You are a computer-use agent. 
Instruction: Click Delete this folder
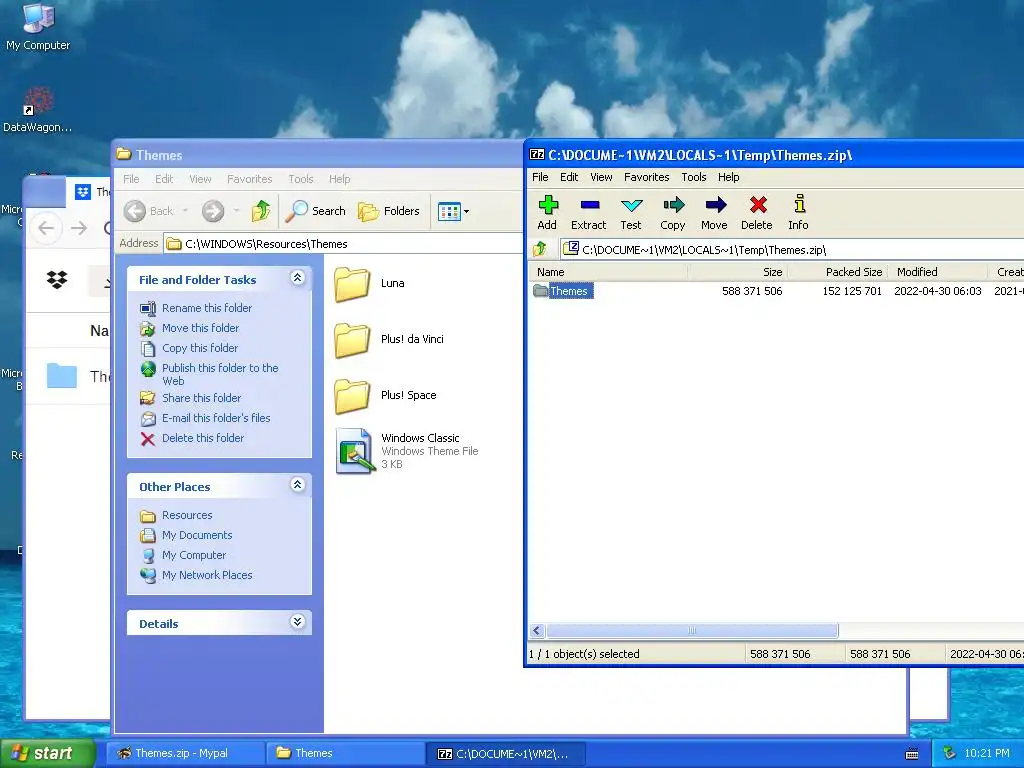click(x=203, y=438)
